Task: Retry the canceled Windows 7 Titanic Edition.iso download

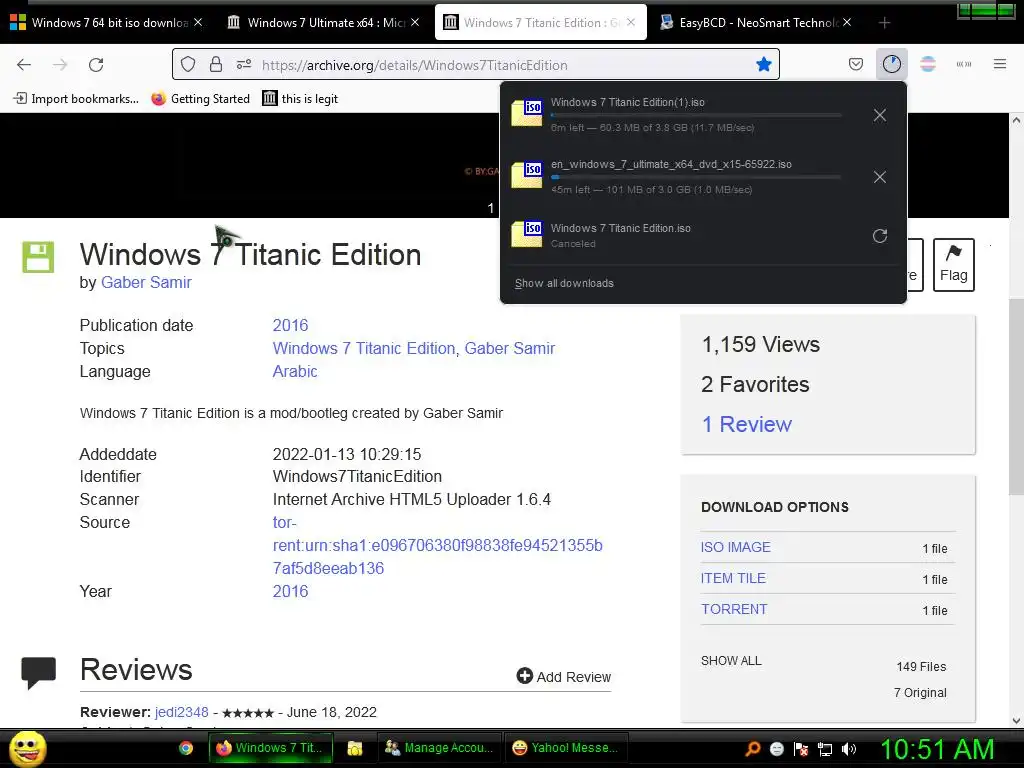Action: [880, 236]
